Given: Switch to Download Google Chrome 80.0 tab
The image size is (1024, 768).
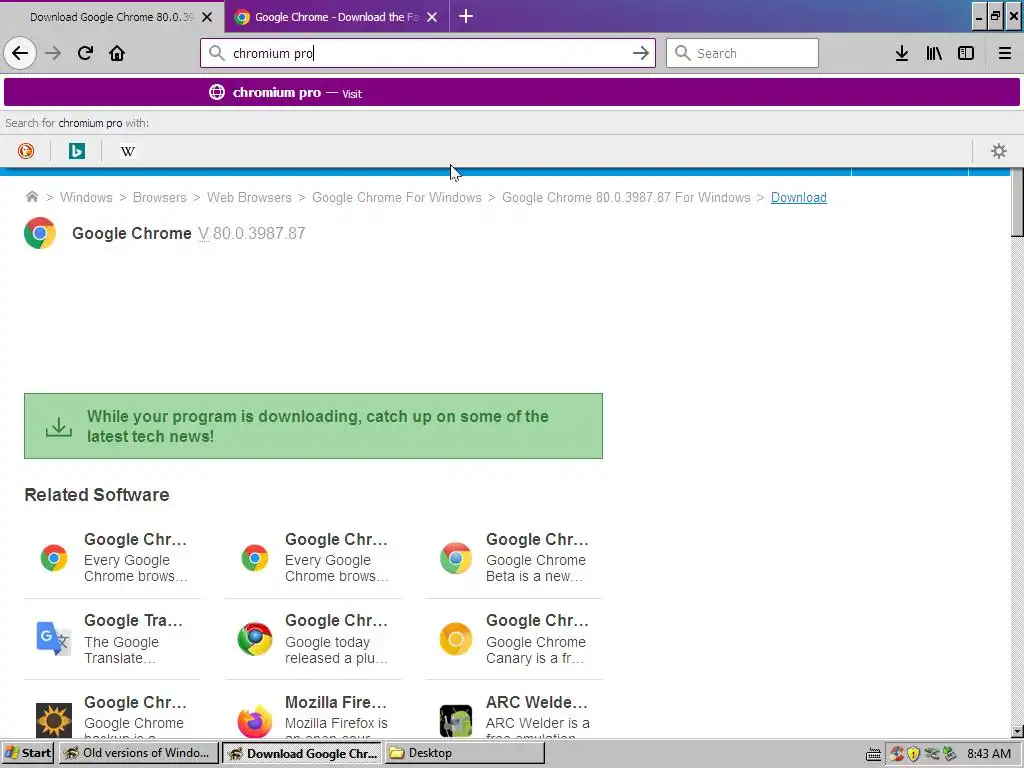Looking at the screenshot, I should 112,17.
